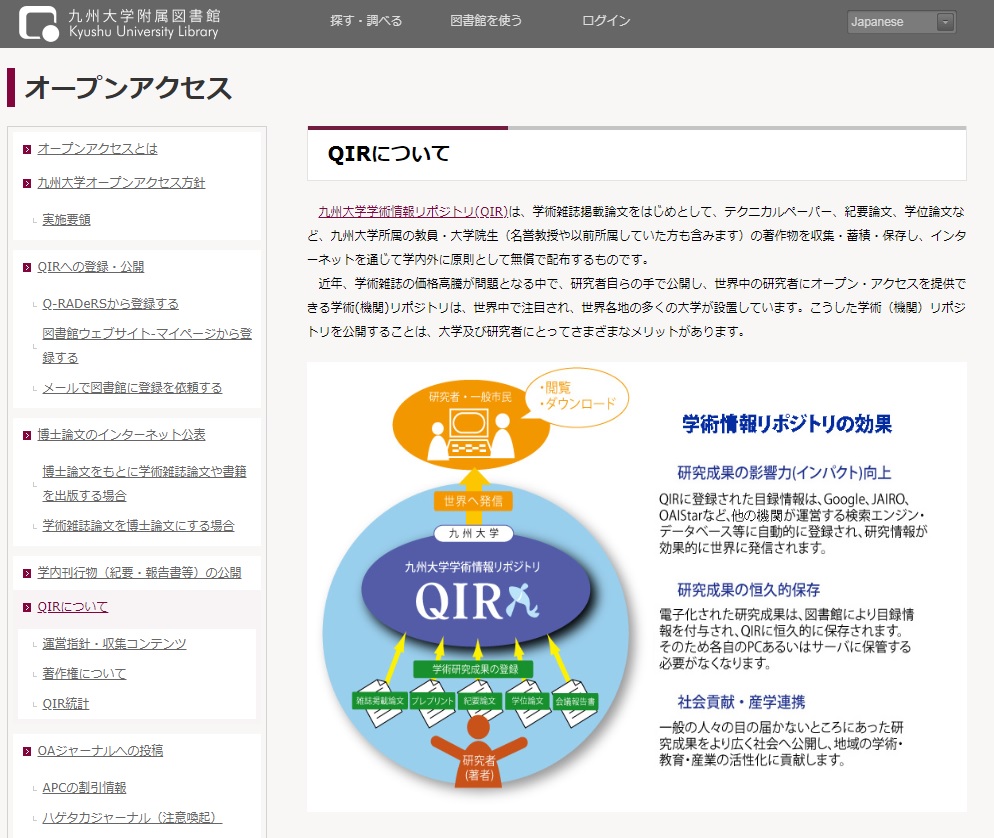
Task: Choose メールで図書館に登録を依頼する link
Action: coord(132,387)
